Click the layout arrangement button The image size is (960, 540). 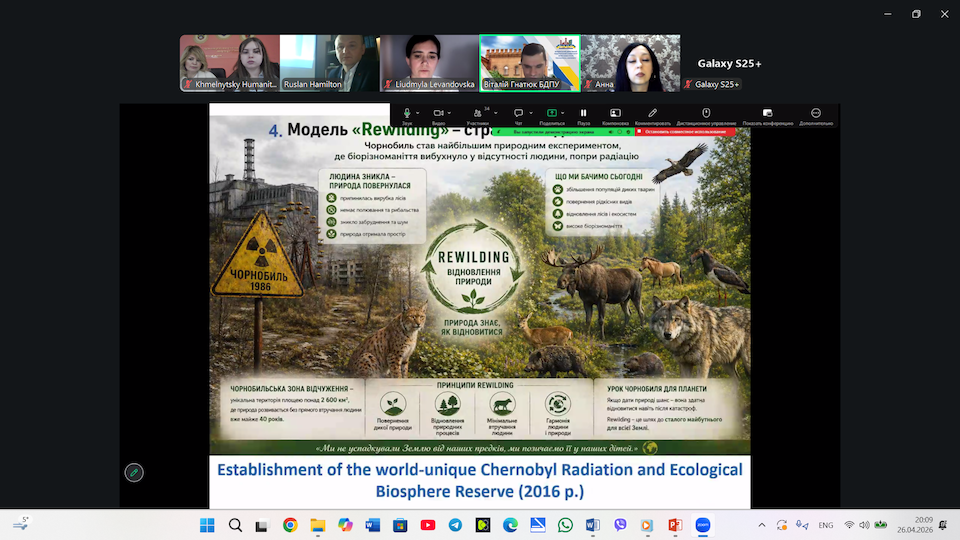pyautogui.click(x=615, y=114)
